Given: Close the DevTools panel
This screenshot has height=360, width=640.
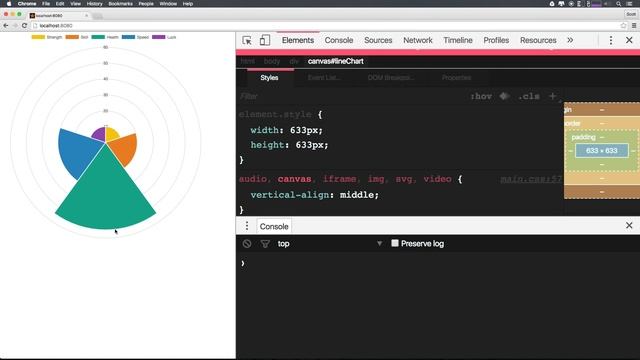Looking at the screenshot, I should click(629, 40).
